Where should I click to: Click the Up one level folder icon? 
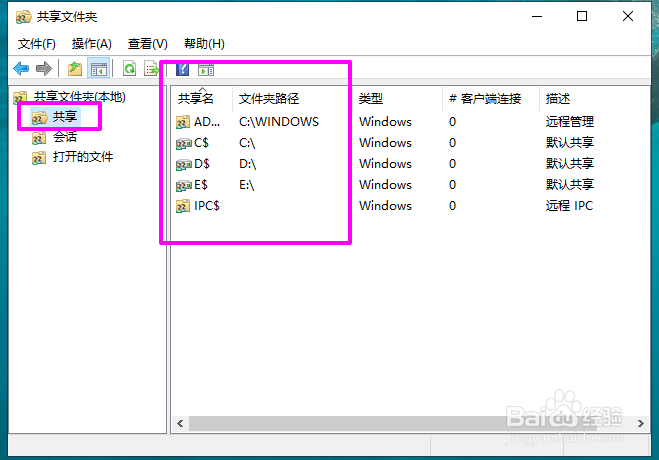(x=75, y=68)
